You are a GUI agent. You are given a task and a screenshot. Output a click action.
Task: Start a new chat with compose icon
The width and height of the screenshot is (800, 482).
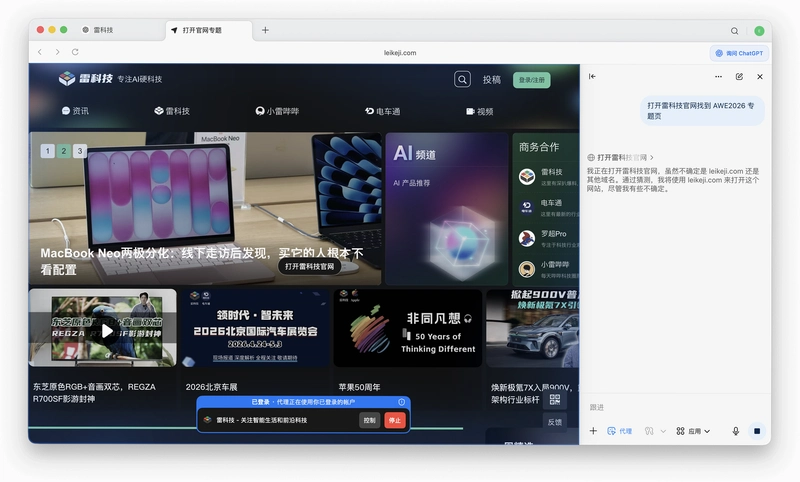(x=739, y=77)
